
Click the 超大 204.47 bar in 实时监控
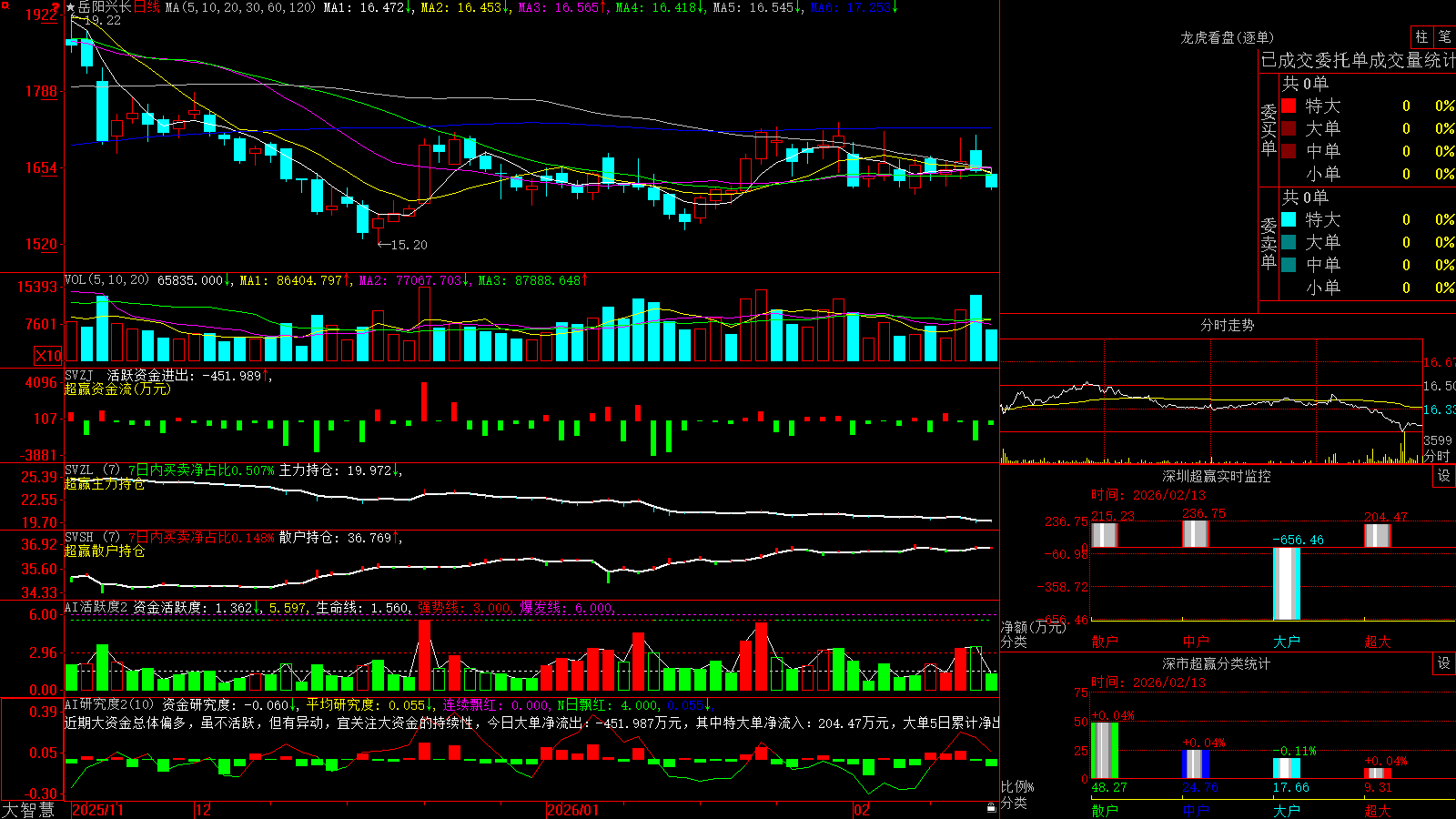pos(1378,536)
